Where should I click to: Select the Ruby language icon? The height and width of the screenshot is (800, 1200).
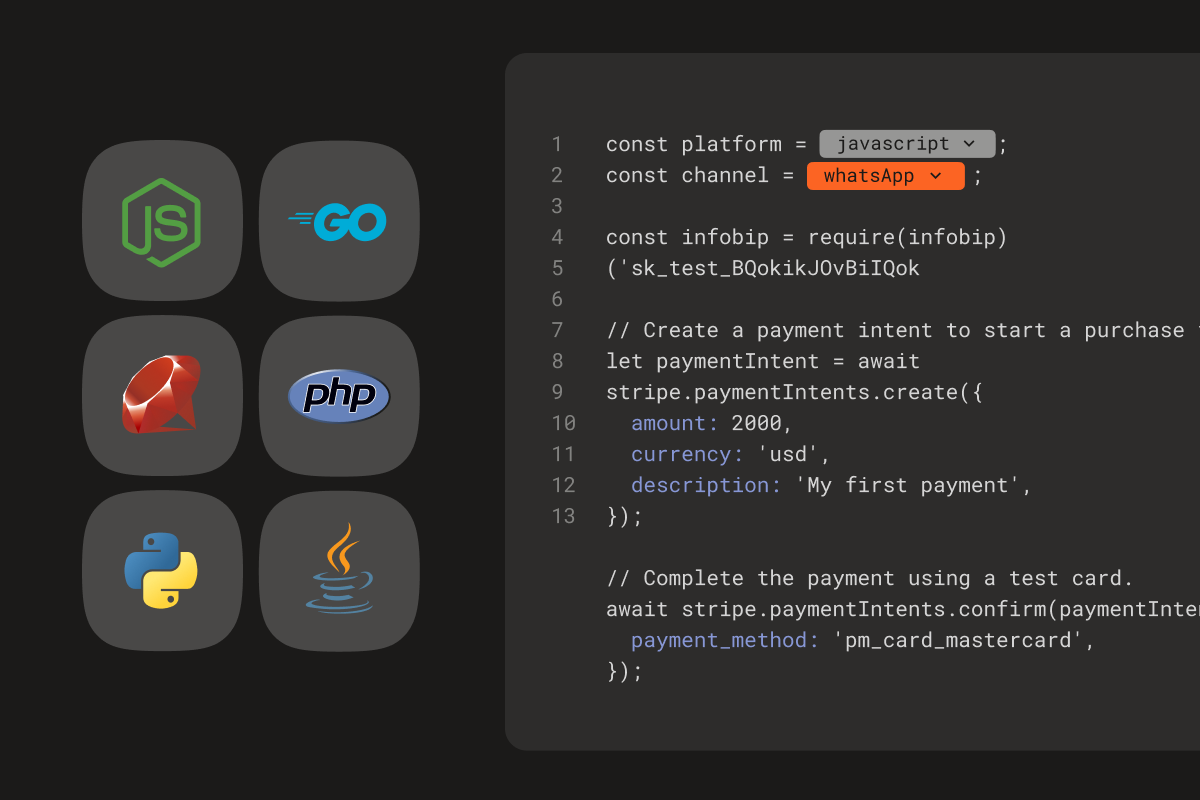click(x=162, y=395)
